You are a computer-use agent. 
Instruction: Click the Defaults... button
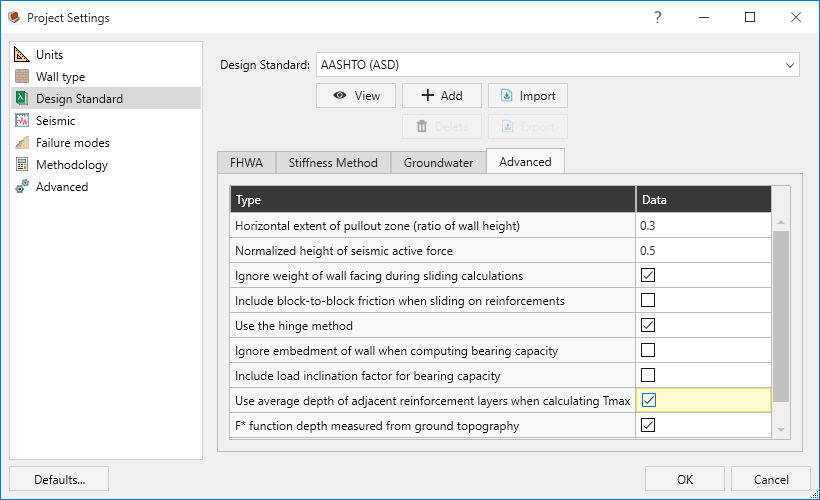click(59, 480)
